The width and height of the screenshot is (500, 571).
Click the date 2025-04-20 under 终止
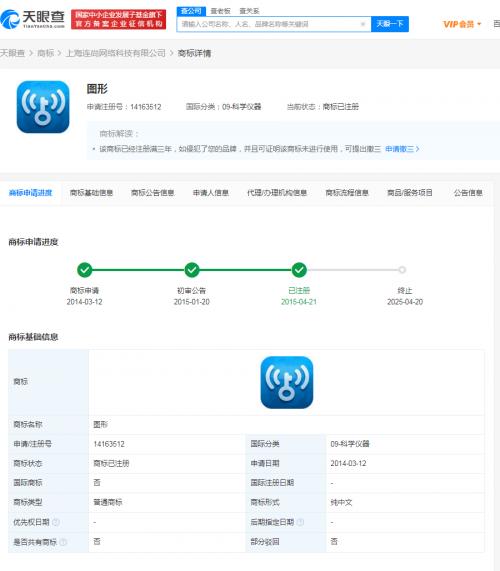click(405, 302)
